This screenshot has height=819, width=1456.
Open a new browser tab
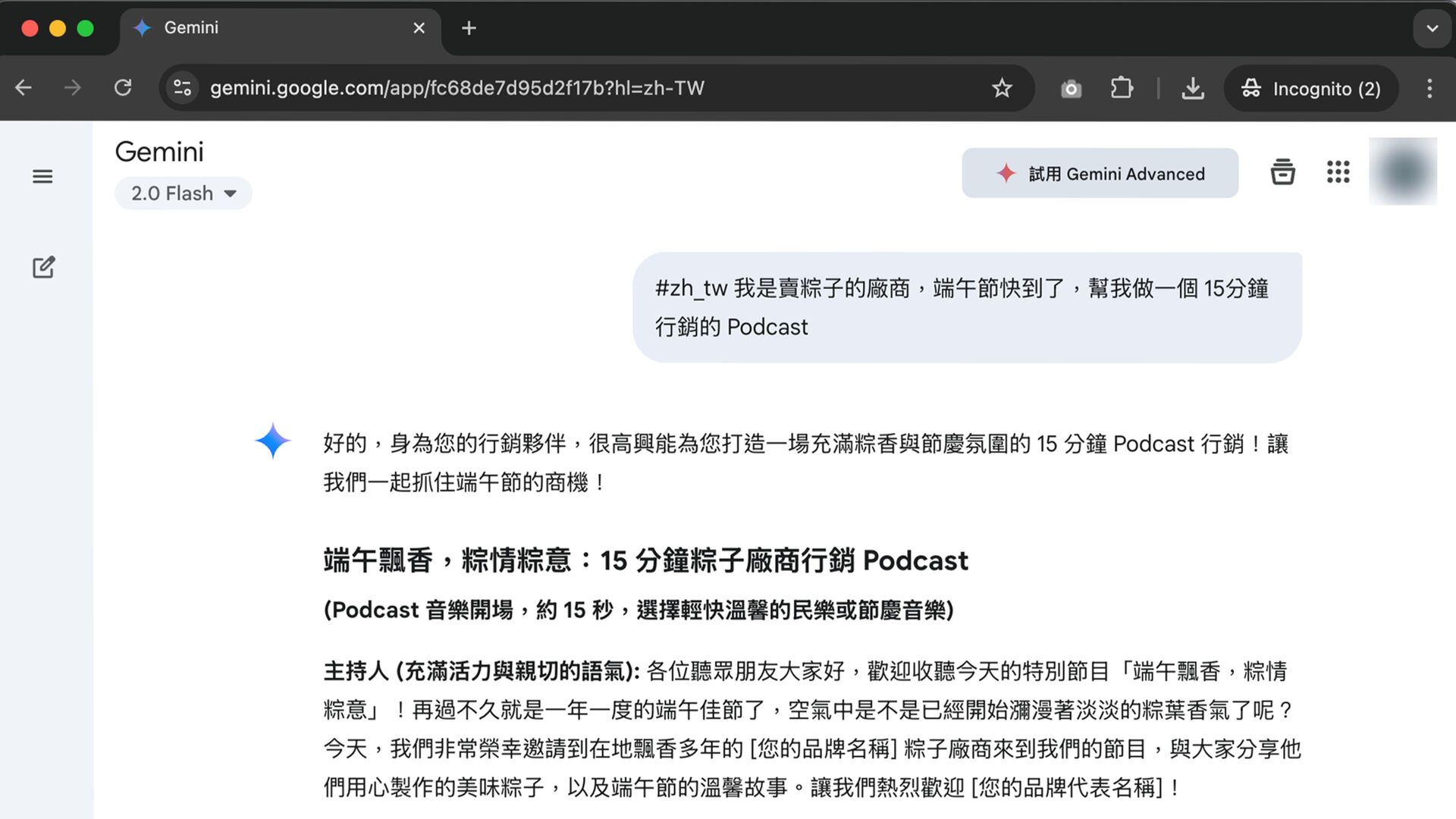click(x=469, y=28)
